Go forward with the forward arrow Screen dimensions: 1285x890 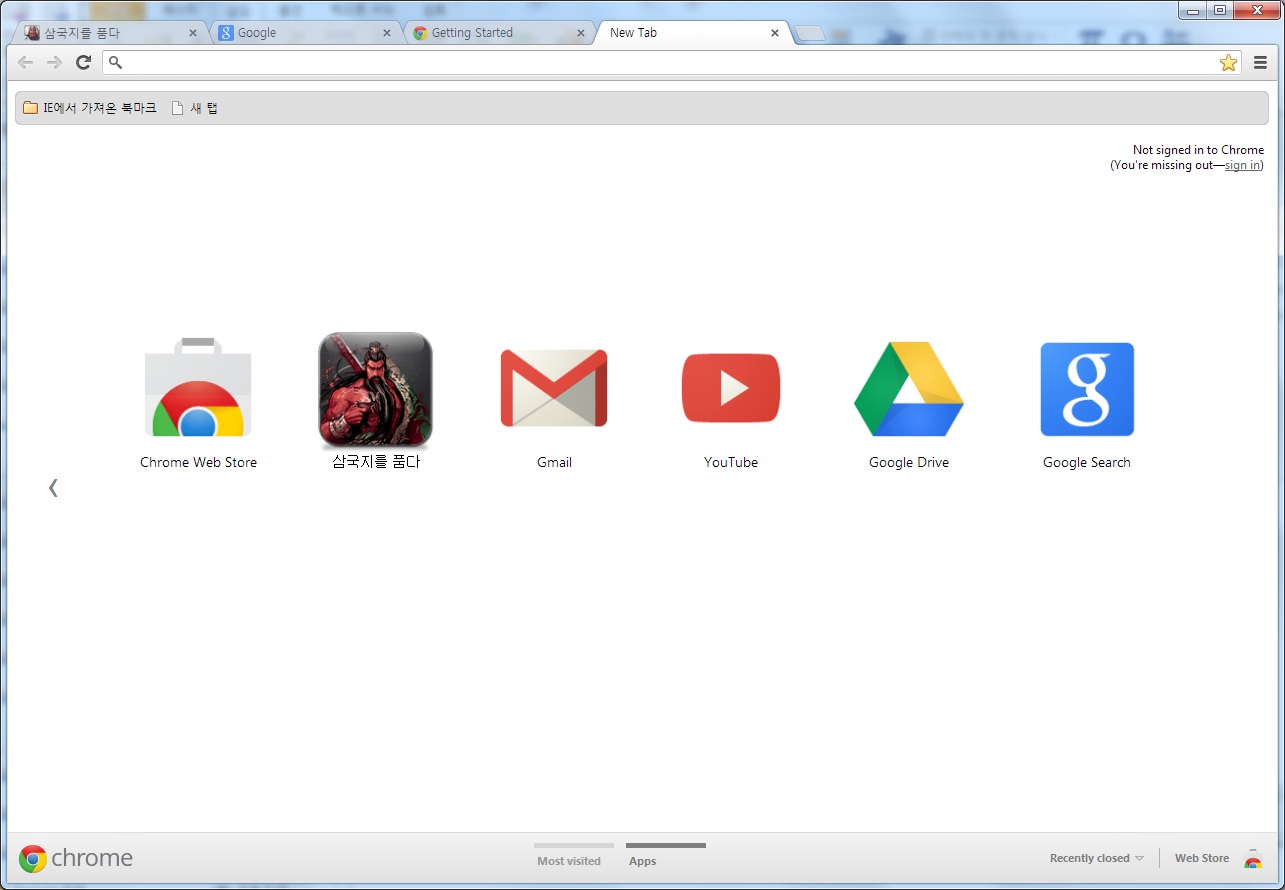(55, 63)
